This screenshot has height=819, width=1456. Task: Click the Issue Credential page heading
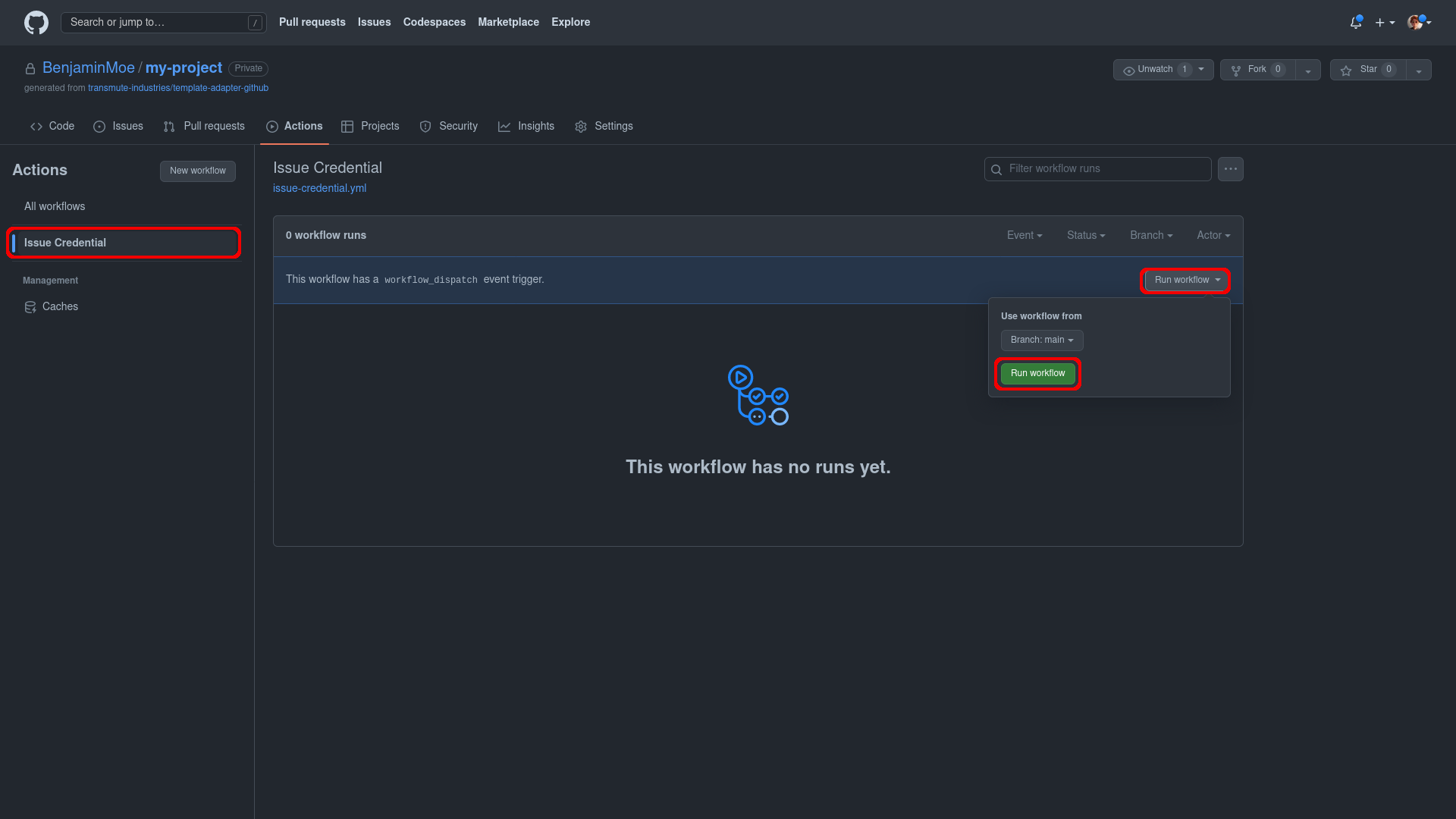click(x=328, y=168)
